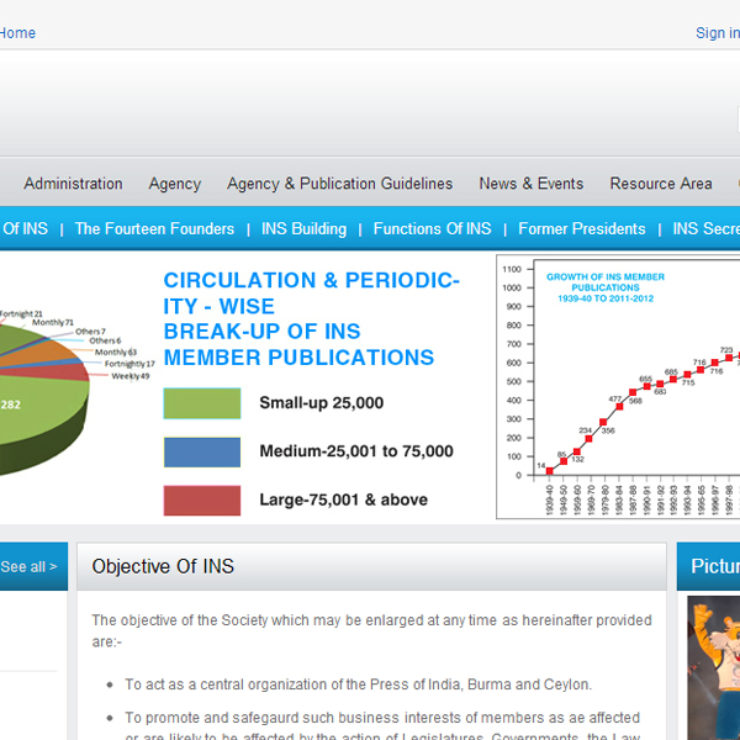Open the Former Presidents page

pyautogui.click(x=581, y=229)
